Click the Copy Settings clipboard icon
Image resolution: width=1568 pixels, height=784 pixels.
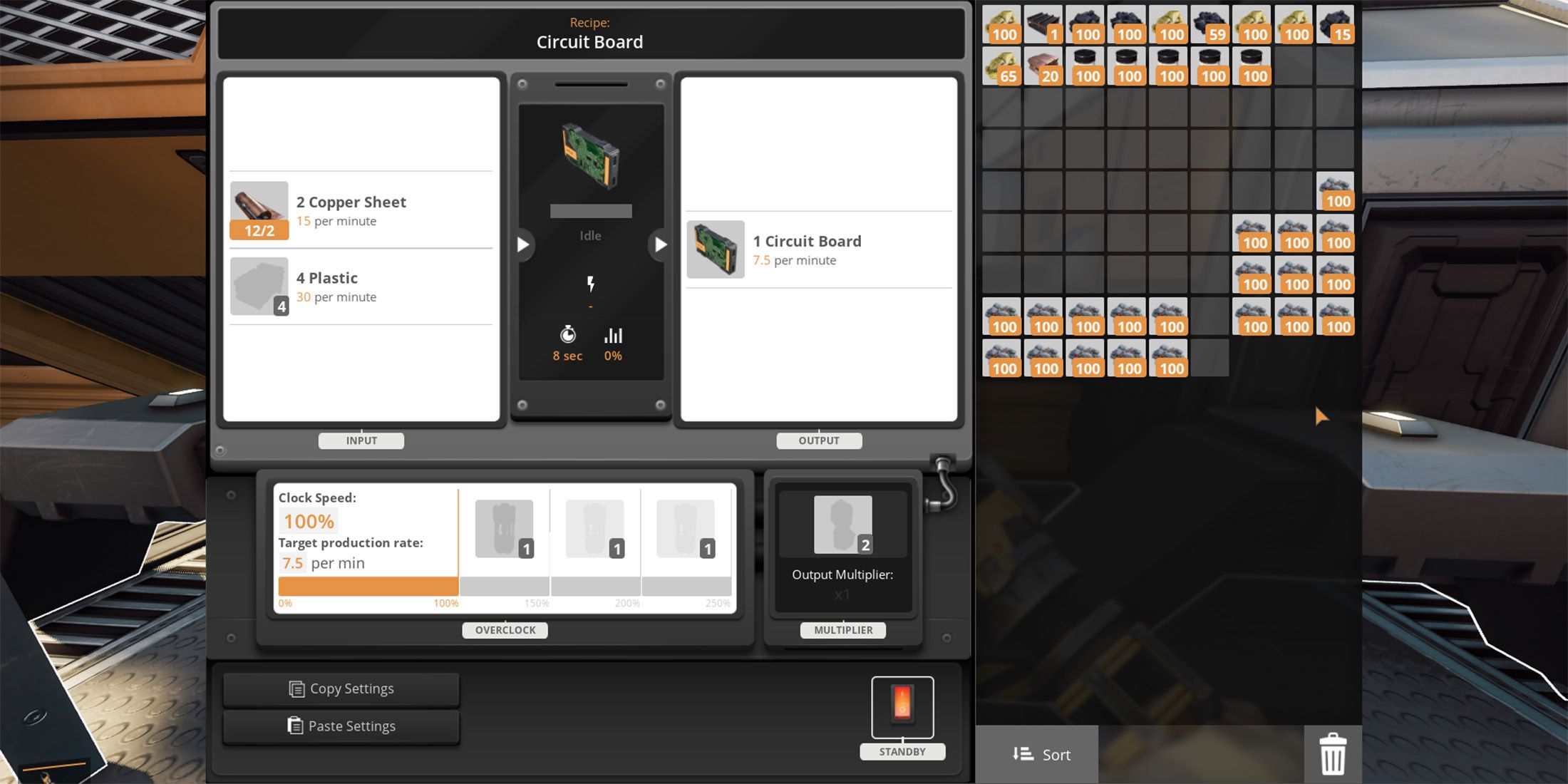click(296, 688)
